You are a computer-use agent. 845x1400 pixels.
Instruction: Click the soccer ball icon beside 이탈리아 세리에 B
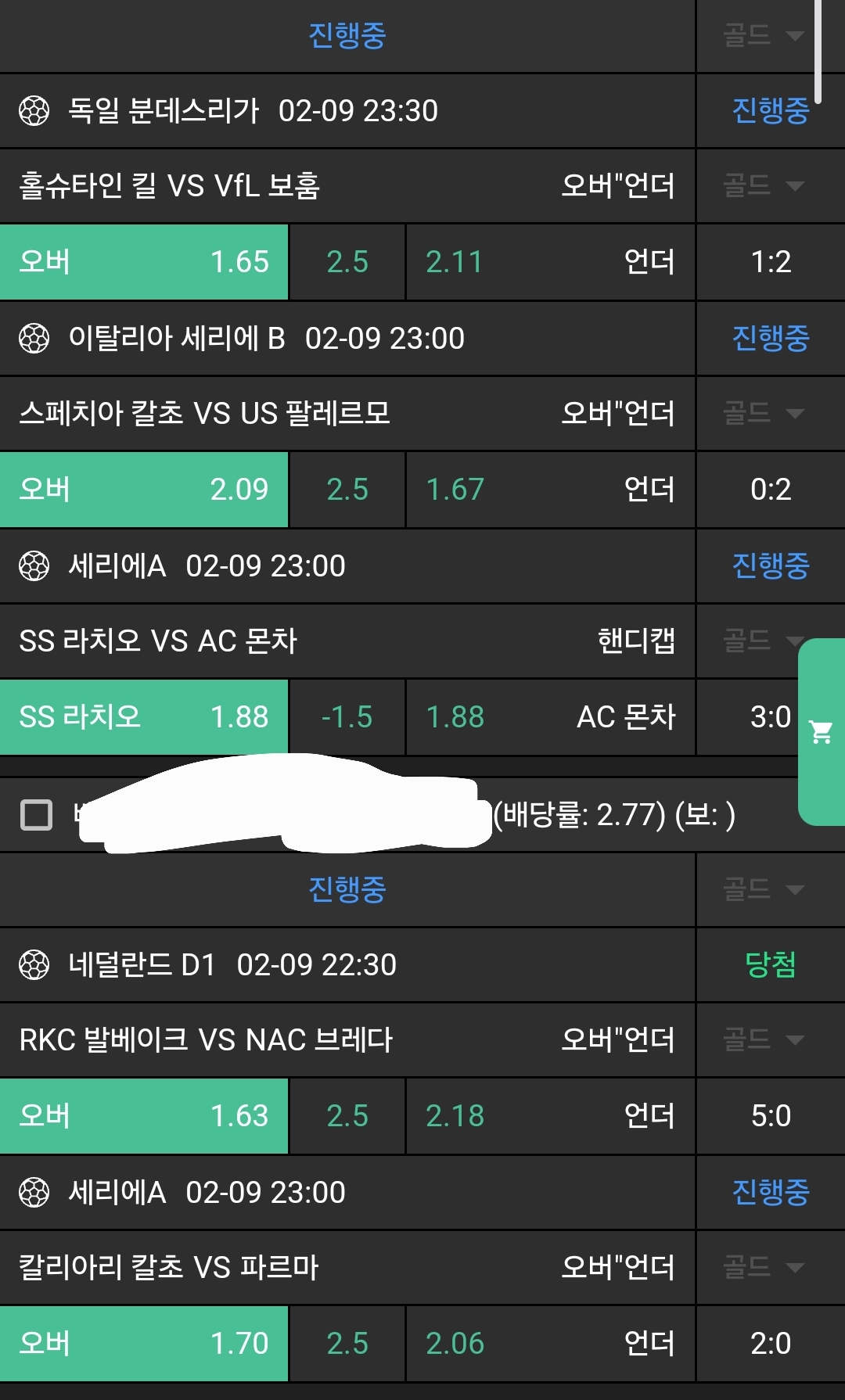click(34, 339)
